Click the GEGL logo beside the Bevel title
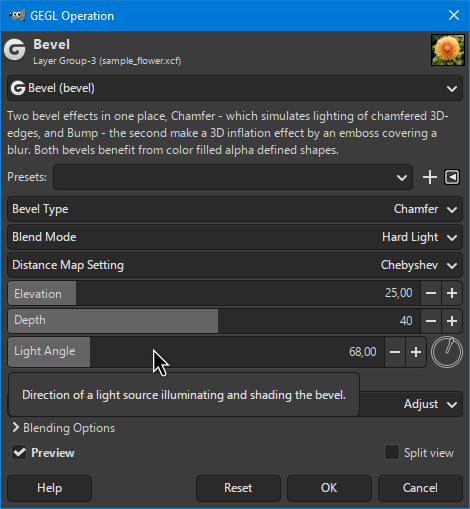Image resolution: width=470 pixels, height=509 pixels. (x=15, y=50)
